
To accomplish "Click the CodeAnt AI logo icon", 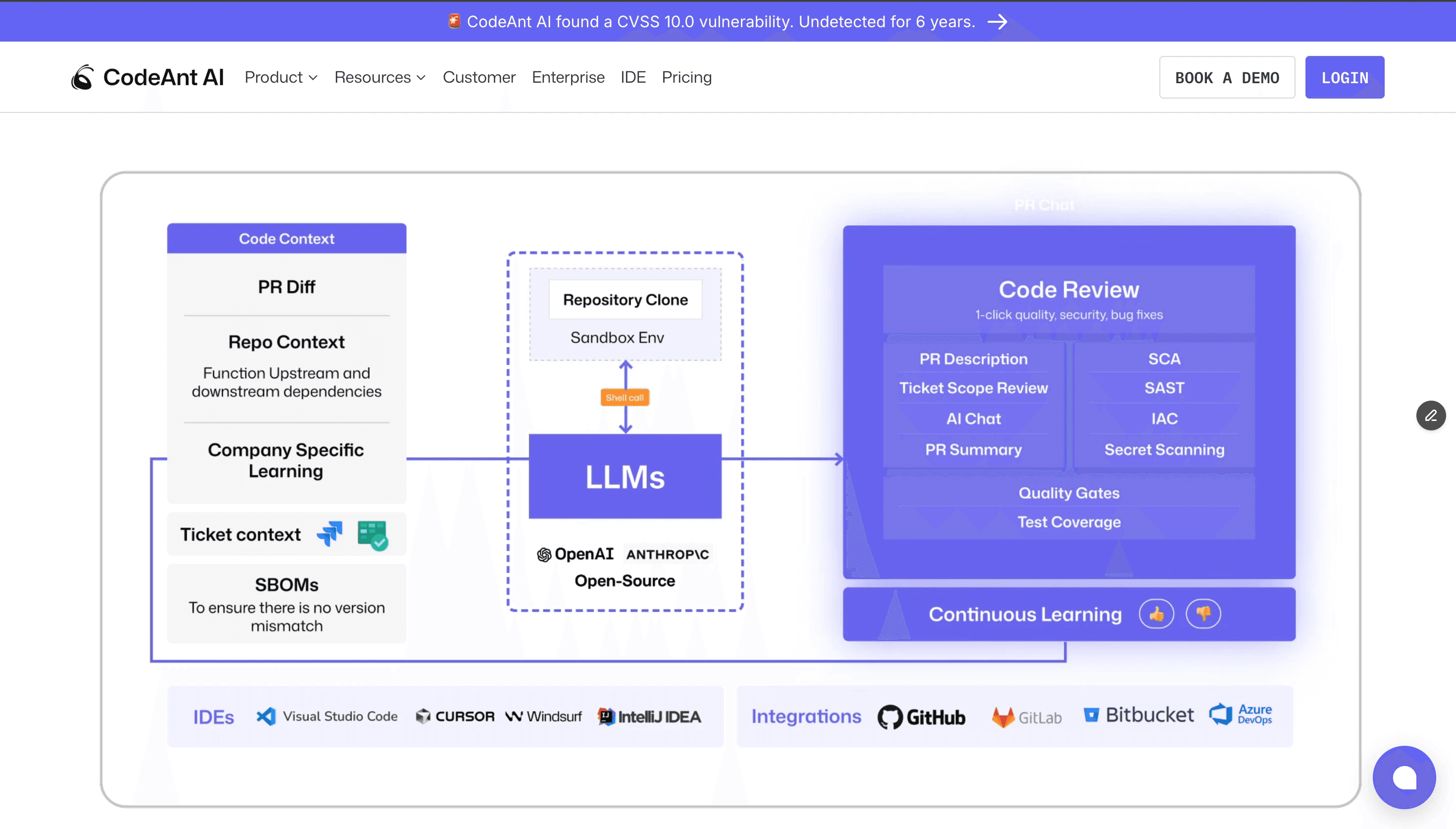I will pyautogui.click(x=83, y=77).
